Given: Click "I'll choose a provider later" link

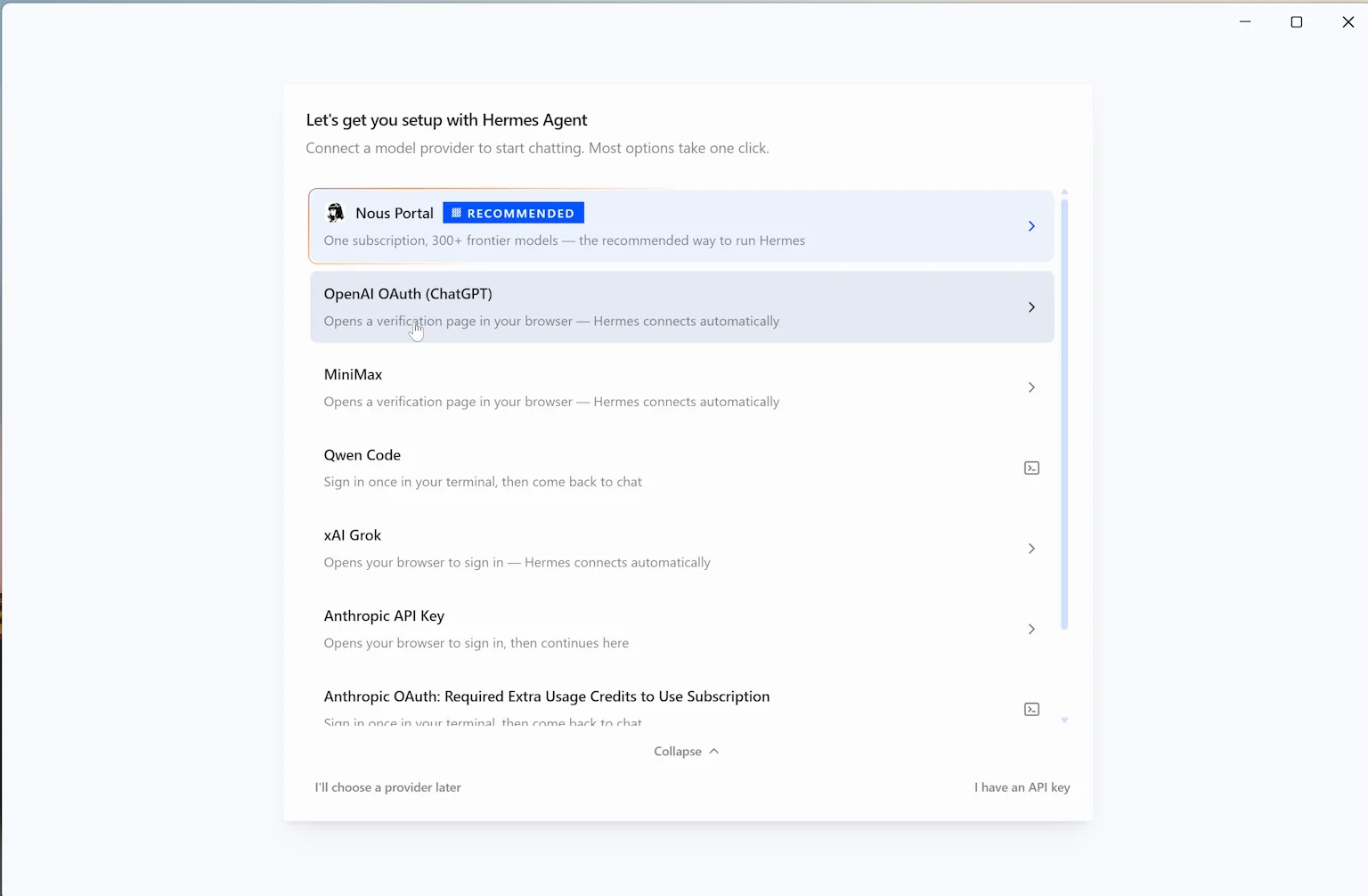Looking at the screenshot, I should point(387,787).
